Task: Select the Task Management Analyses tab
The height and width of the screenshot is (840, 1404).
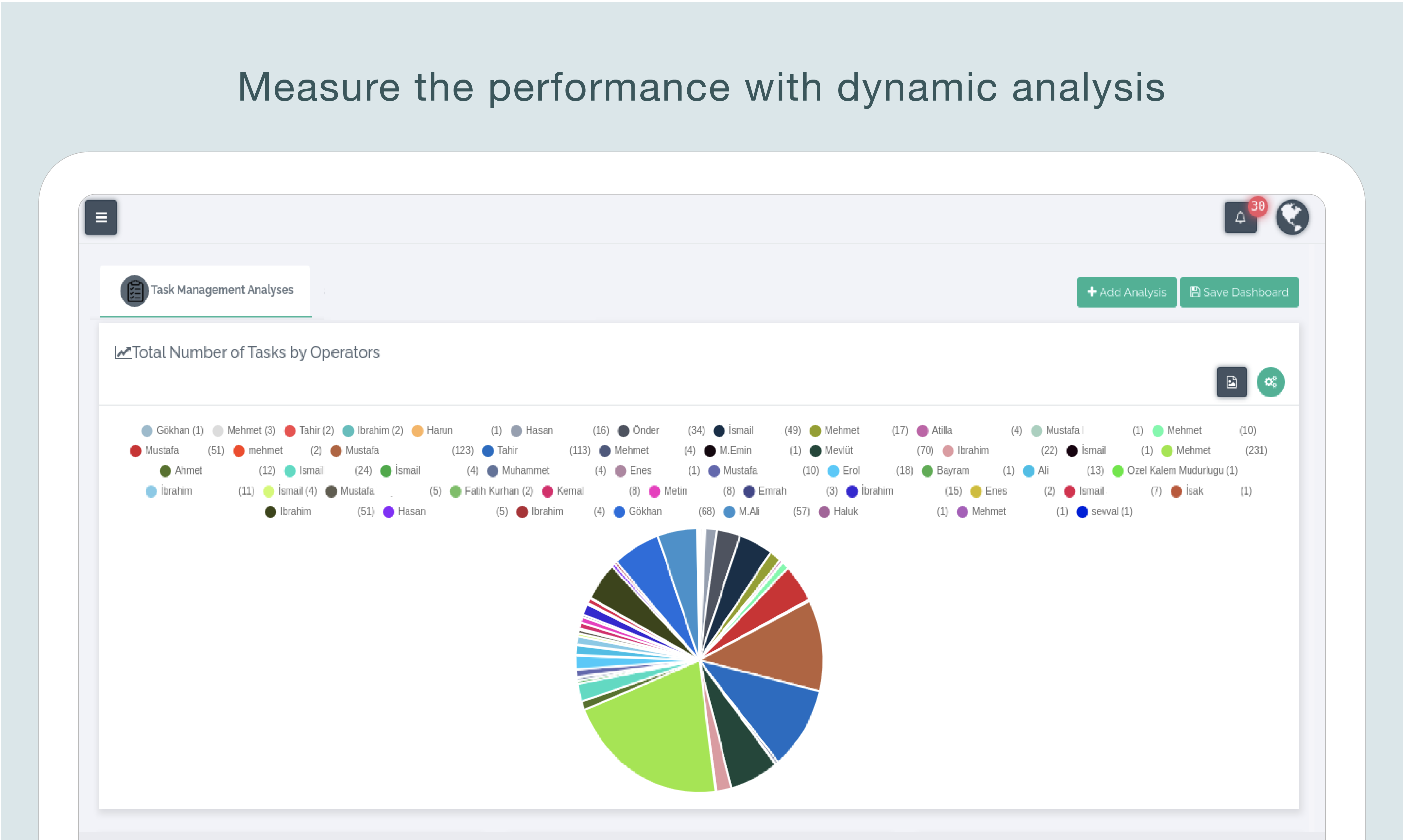Action: [x=221, y=290]
